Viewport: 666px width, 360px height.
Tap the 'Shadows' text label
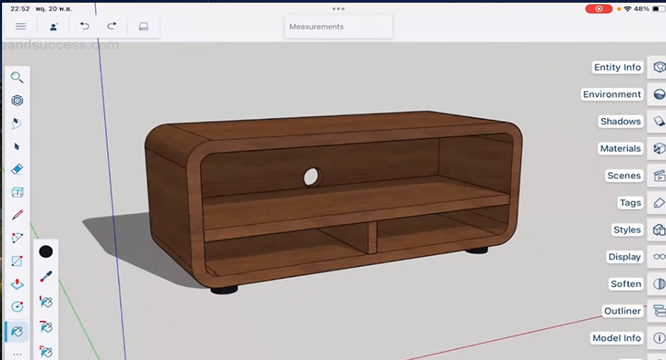coord(620,121)
